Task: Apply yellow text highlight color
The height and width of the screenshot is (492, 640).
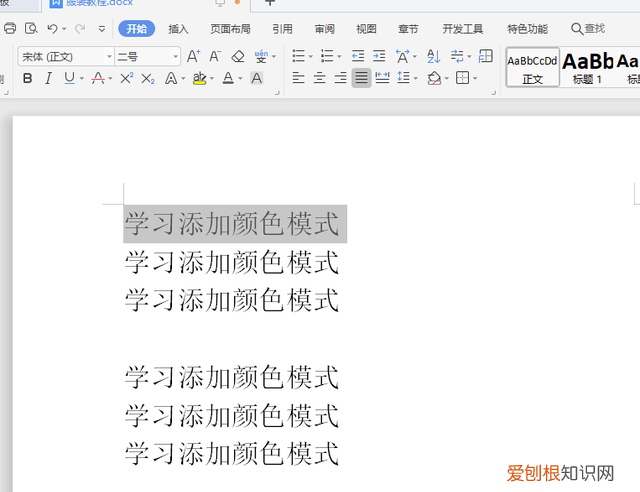Action: pos(199,78)
